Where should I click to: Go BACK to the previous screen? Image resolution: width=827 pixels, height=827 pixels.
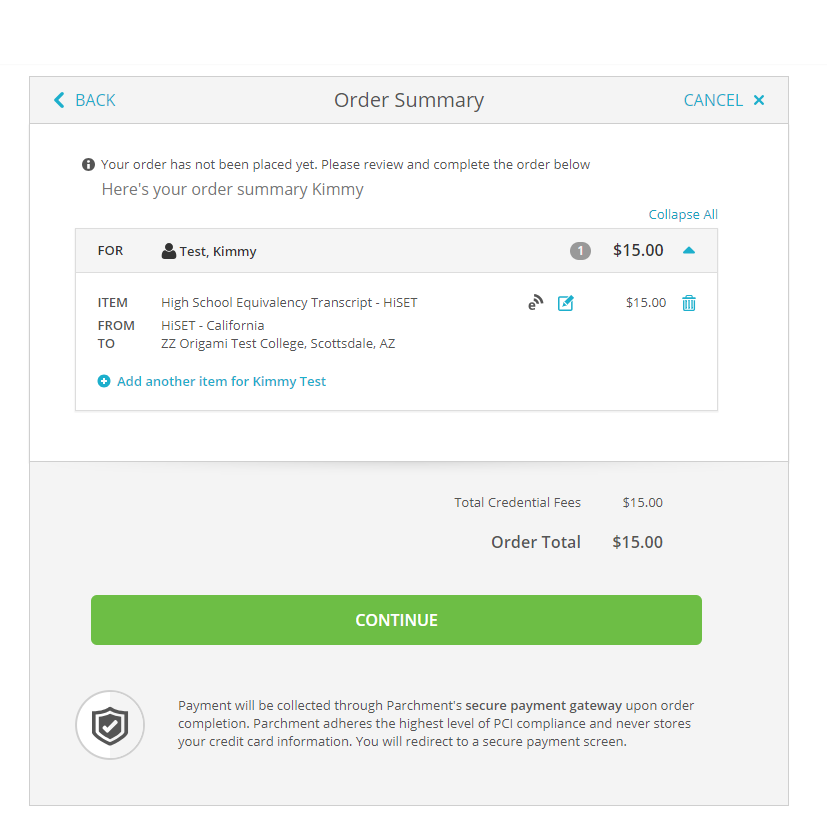(84, 100)
